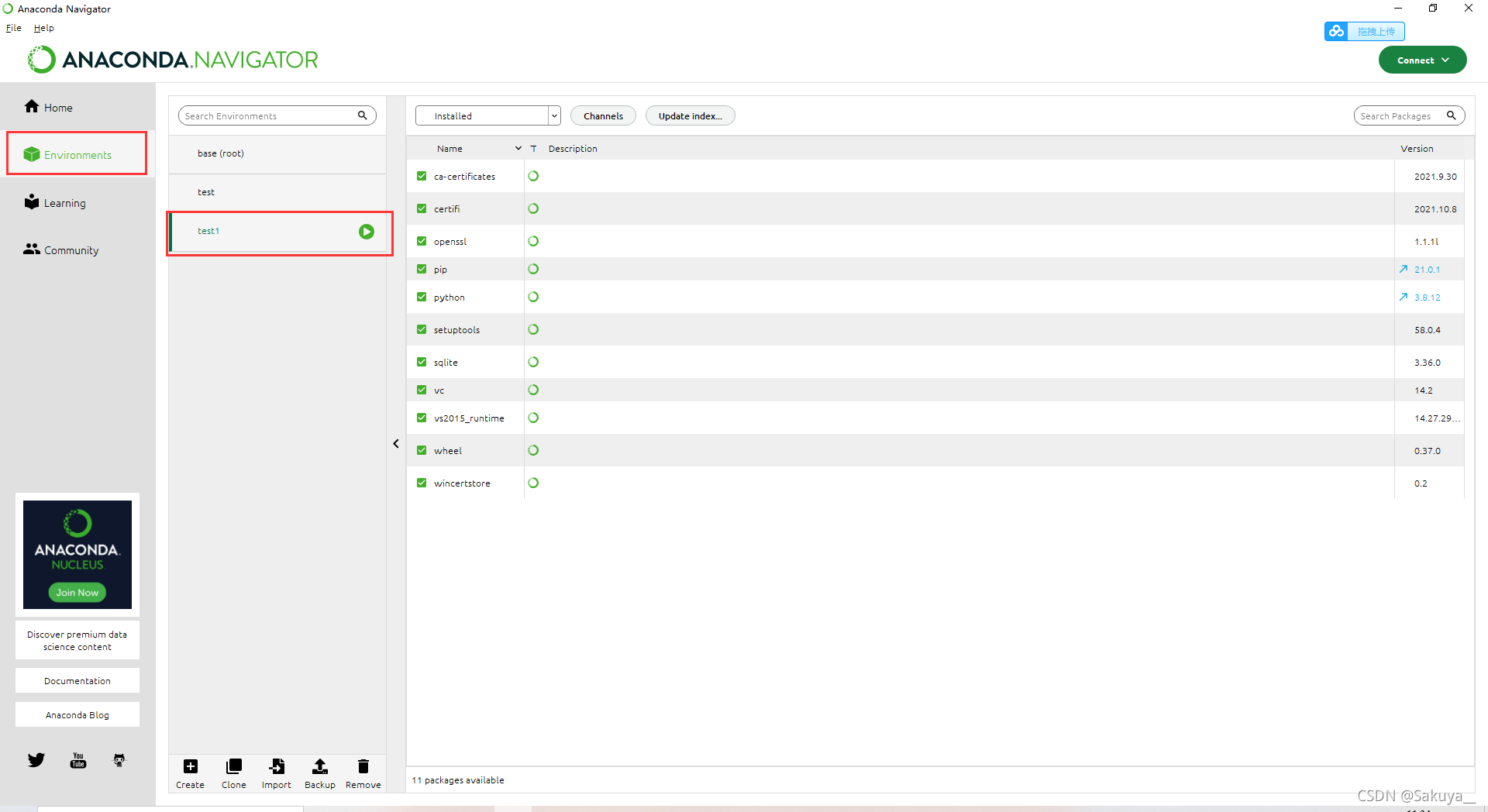Uncheck the wincertstore package checkbox
The width and height of the screenshot is (1488, 812).
pyautogui.click(x=422, y=483)
